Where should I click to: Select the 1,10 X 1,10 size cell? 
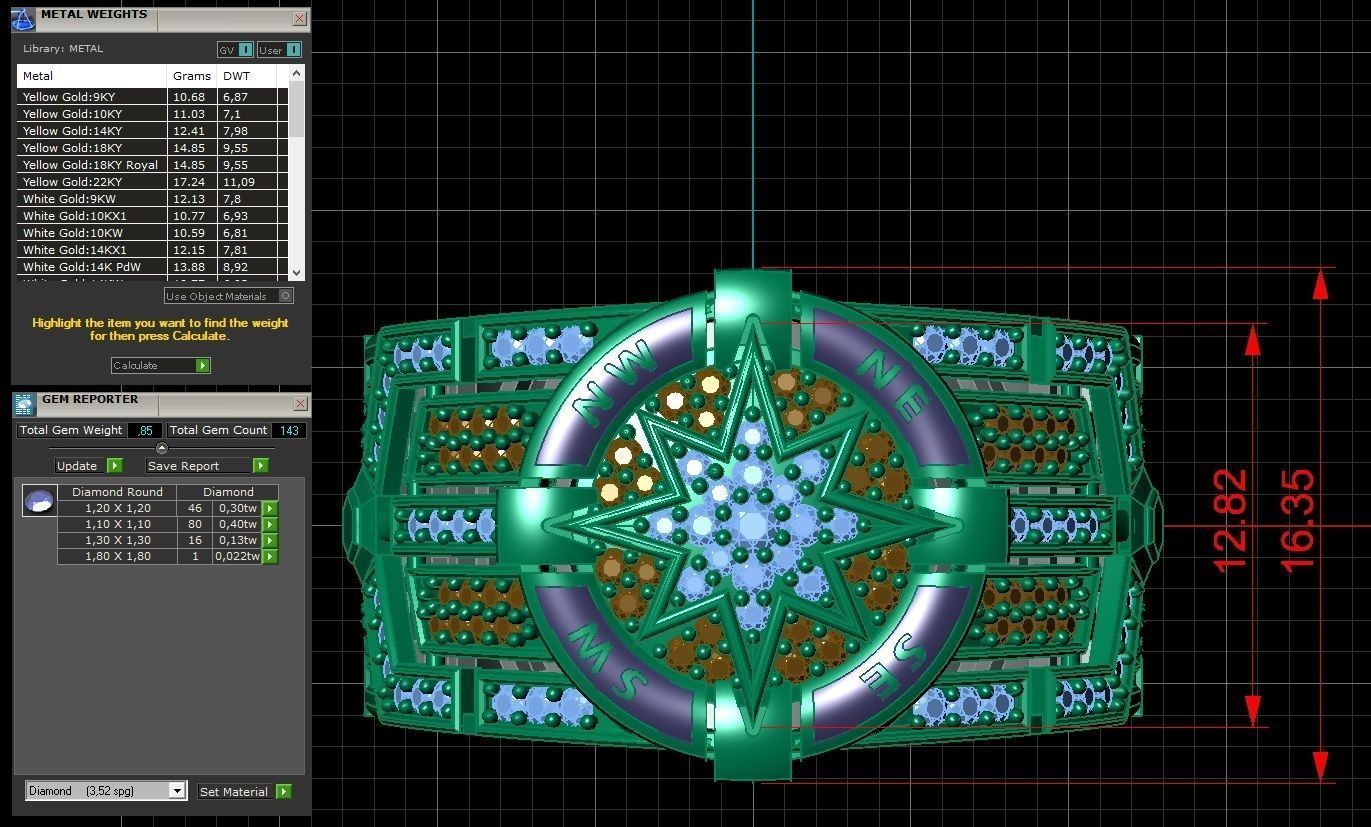[117, 524]
